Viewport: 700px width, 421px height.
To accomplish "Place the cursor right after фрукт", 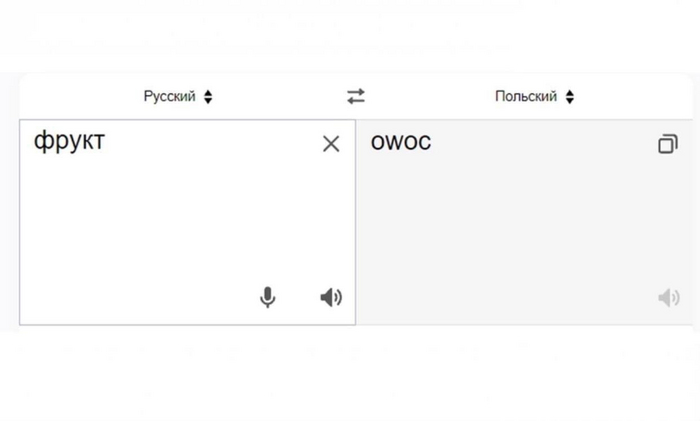I will 106,141.
